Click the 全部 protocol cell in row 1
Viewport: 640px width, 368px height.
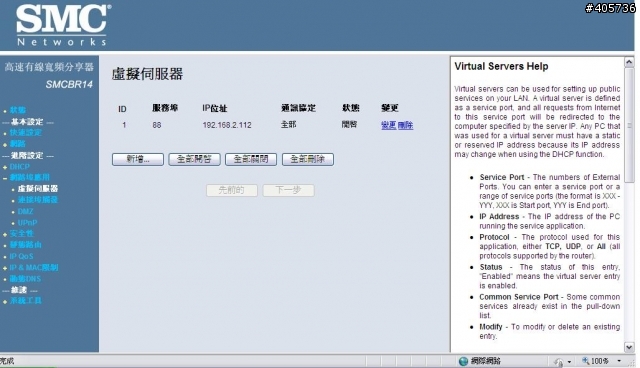click(x=289, y=124)
